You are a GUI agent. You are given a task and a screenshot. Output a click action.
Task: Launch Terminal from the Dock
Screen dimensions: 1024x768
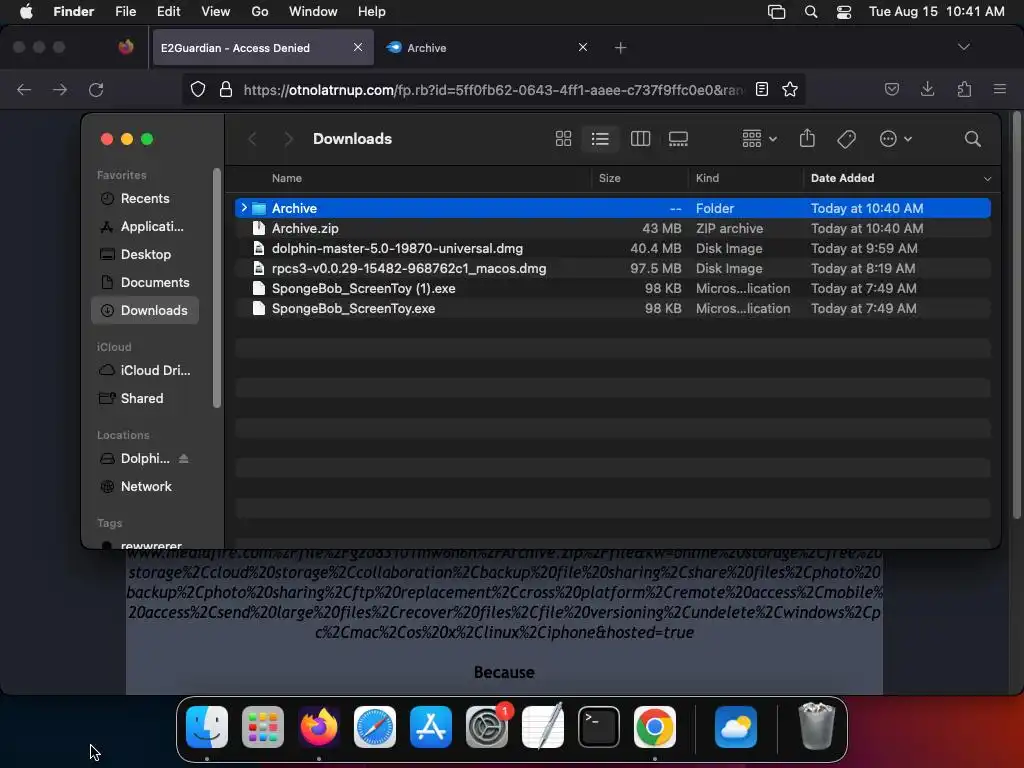click(x=598, y=727)
